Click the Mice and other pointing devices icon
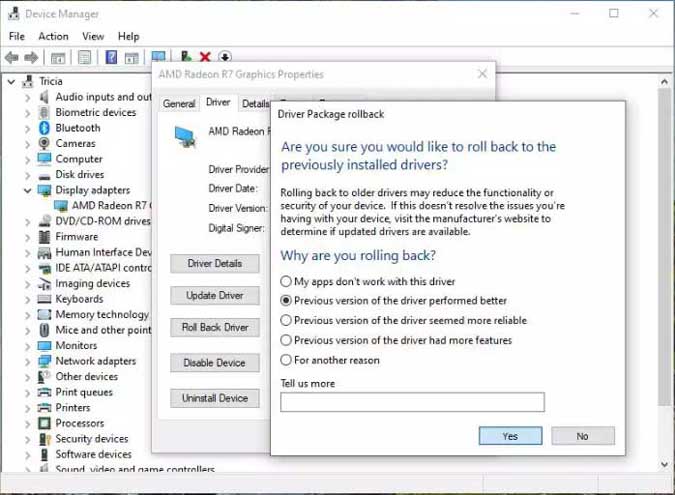The height and width of the screenshot is (495, 675). [44, 330]
